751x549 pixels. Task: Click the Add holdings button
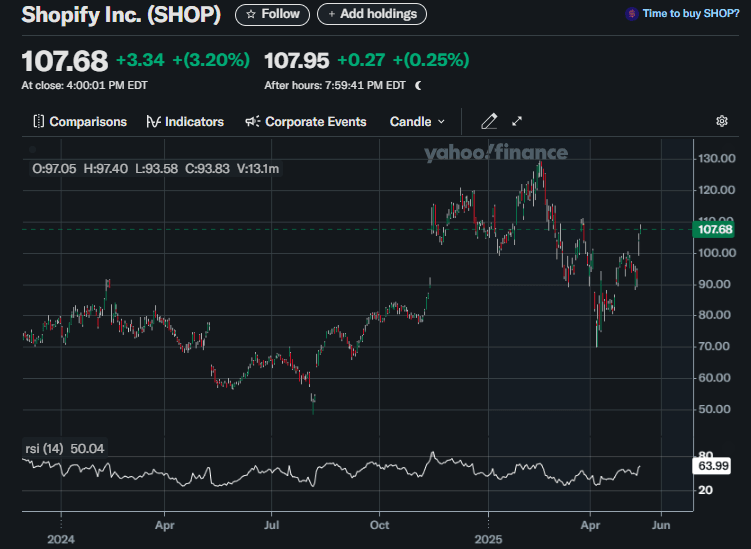pos(372,14)
